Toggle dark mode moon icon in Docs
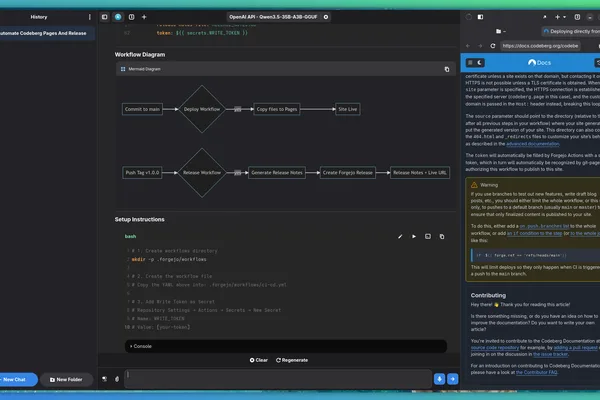 tap(480, 62)
